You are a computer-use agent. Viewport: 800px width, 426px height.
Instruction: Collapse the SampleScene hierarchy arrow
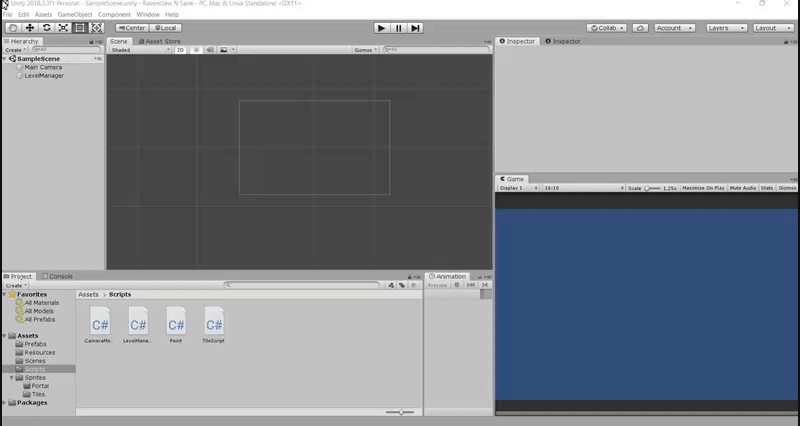[5, 59]
